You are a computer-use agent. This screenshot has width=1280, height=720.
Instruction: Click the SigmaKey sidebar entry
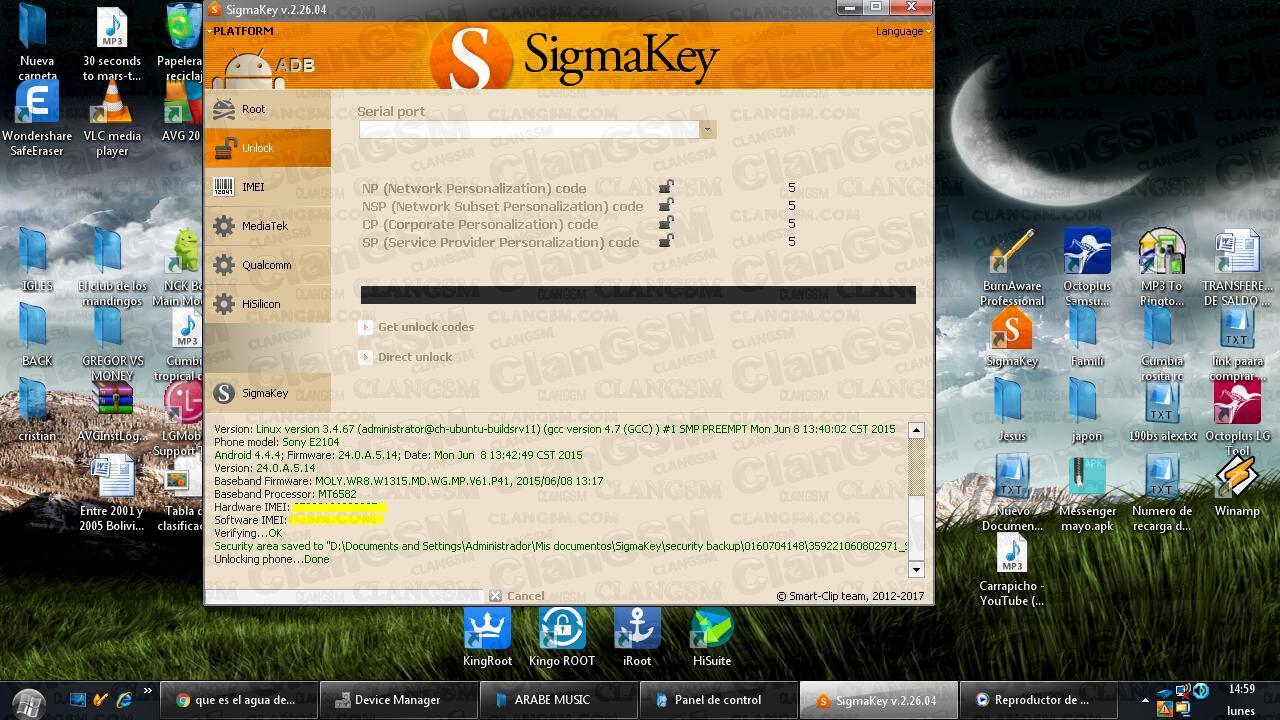tap(267, 393)
